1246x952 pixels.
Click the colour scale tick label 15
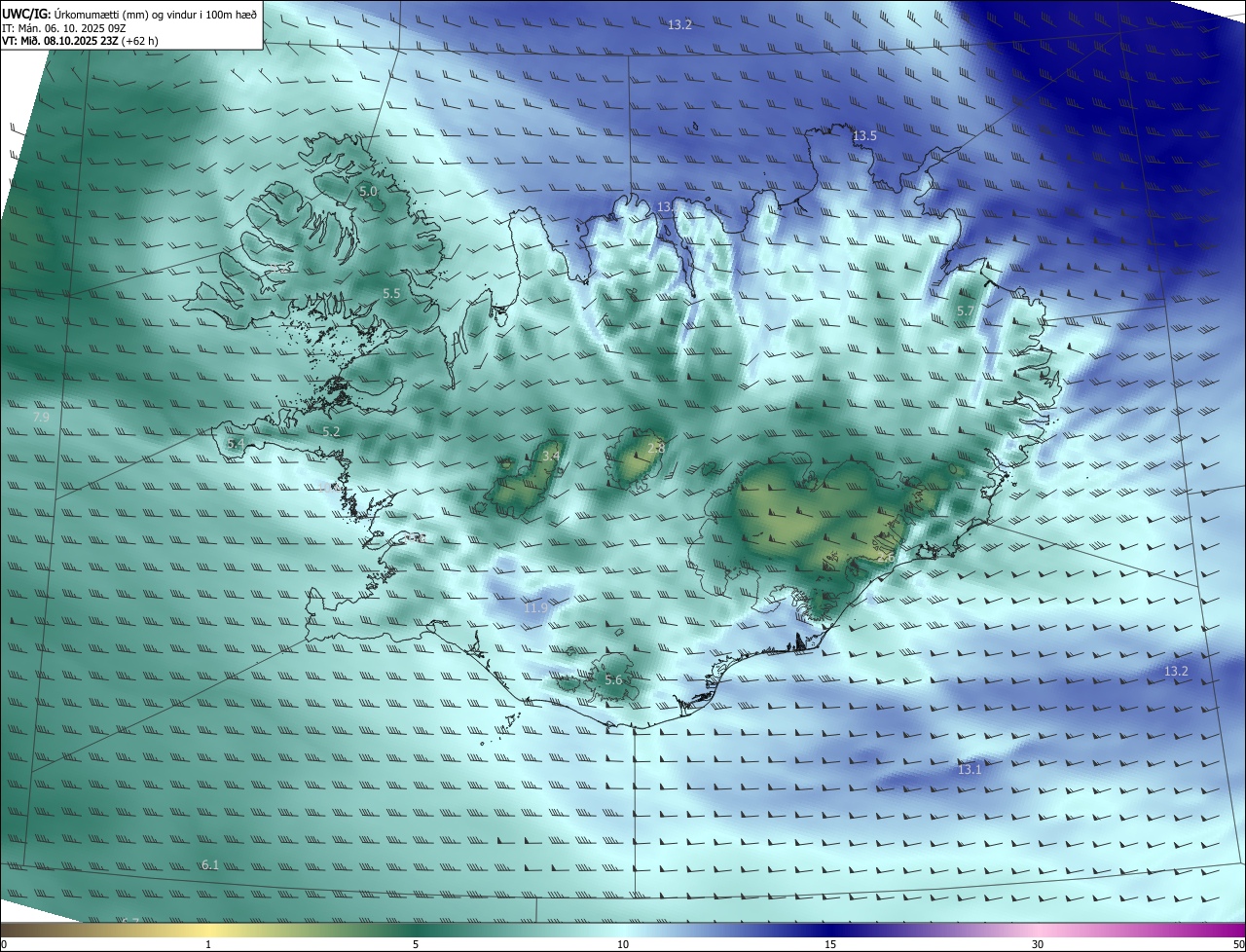click(830, 944)
